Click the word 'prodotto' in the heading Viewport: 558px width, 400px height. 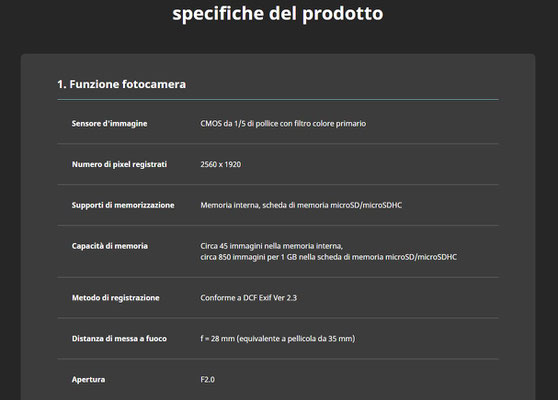point(343,14)
